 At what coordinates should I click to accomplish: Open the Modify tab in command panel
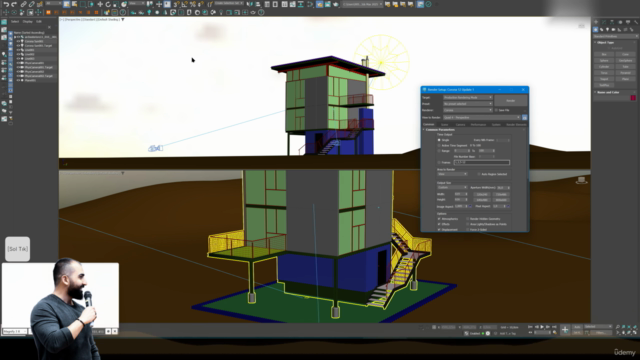pos(604,22)
